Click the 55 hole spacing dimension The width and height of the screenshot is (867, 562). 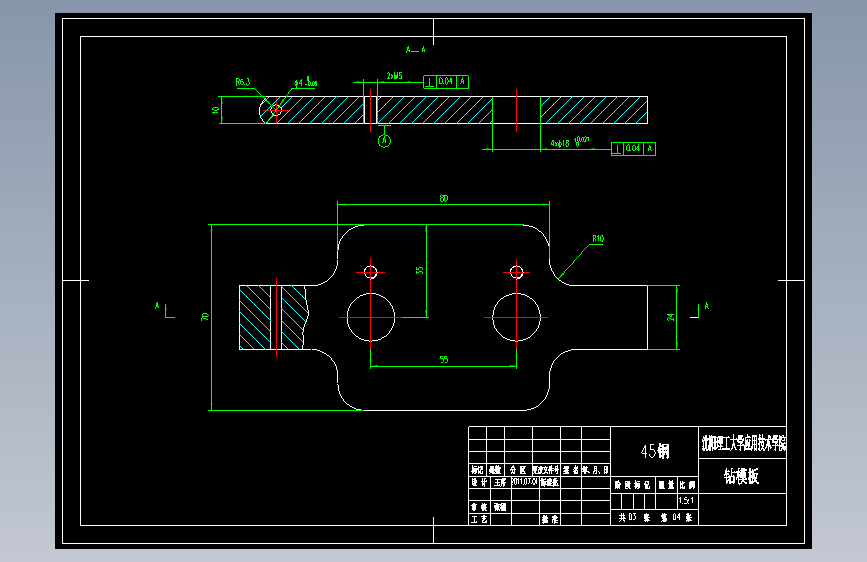pos(443,360)
